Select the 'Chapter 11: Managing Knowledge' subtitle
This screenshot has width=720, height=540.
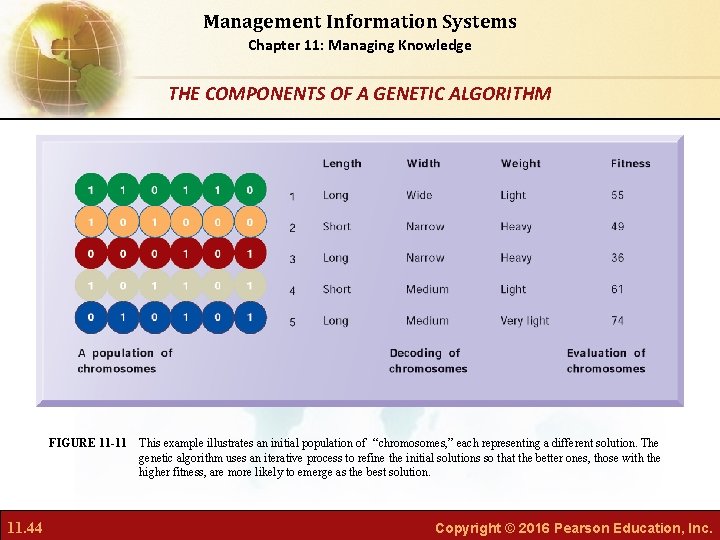point(360,45)
